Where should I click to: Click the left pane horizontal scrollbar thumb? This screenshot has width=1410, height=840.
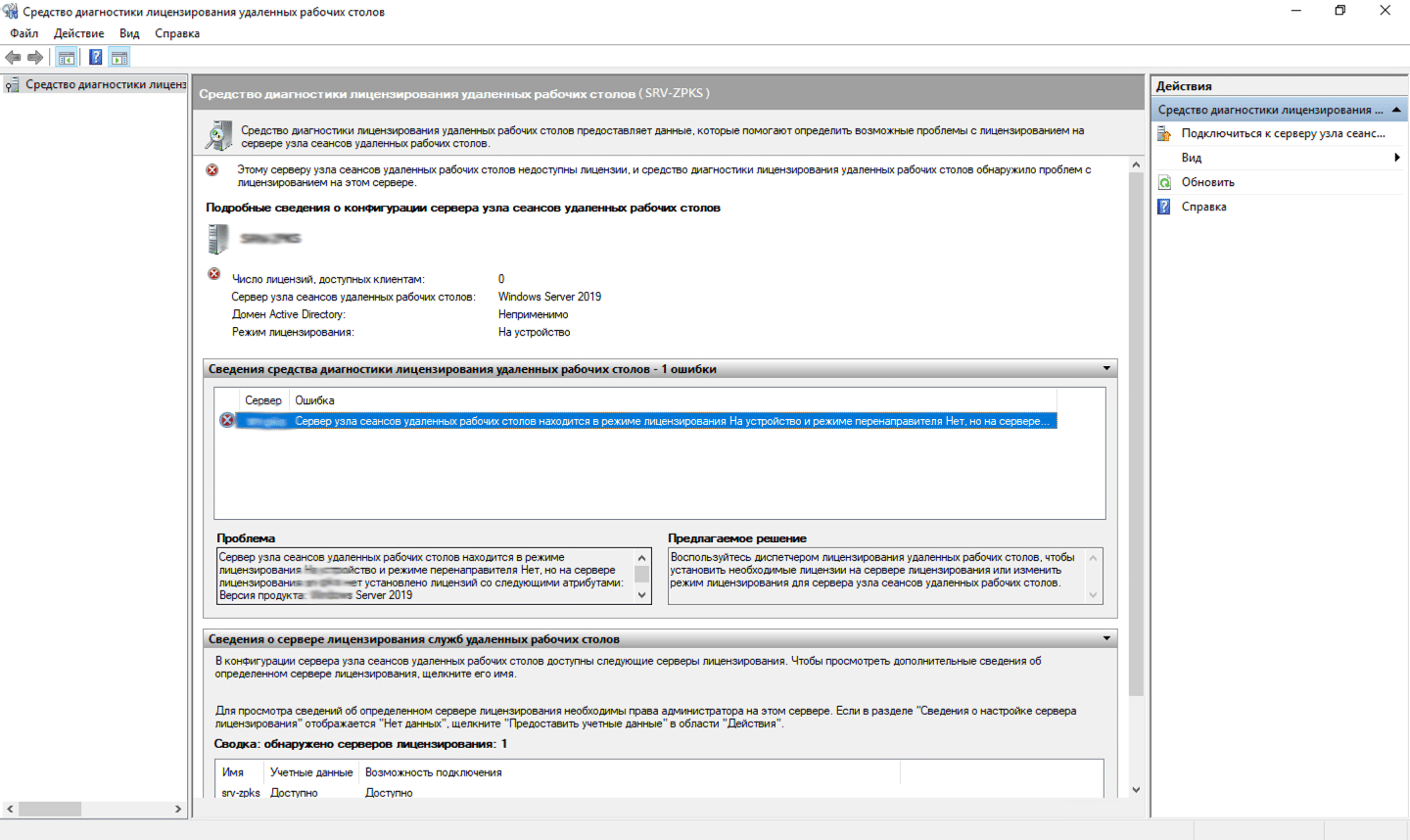click(x=50, y=809)
